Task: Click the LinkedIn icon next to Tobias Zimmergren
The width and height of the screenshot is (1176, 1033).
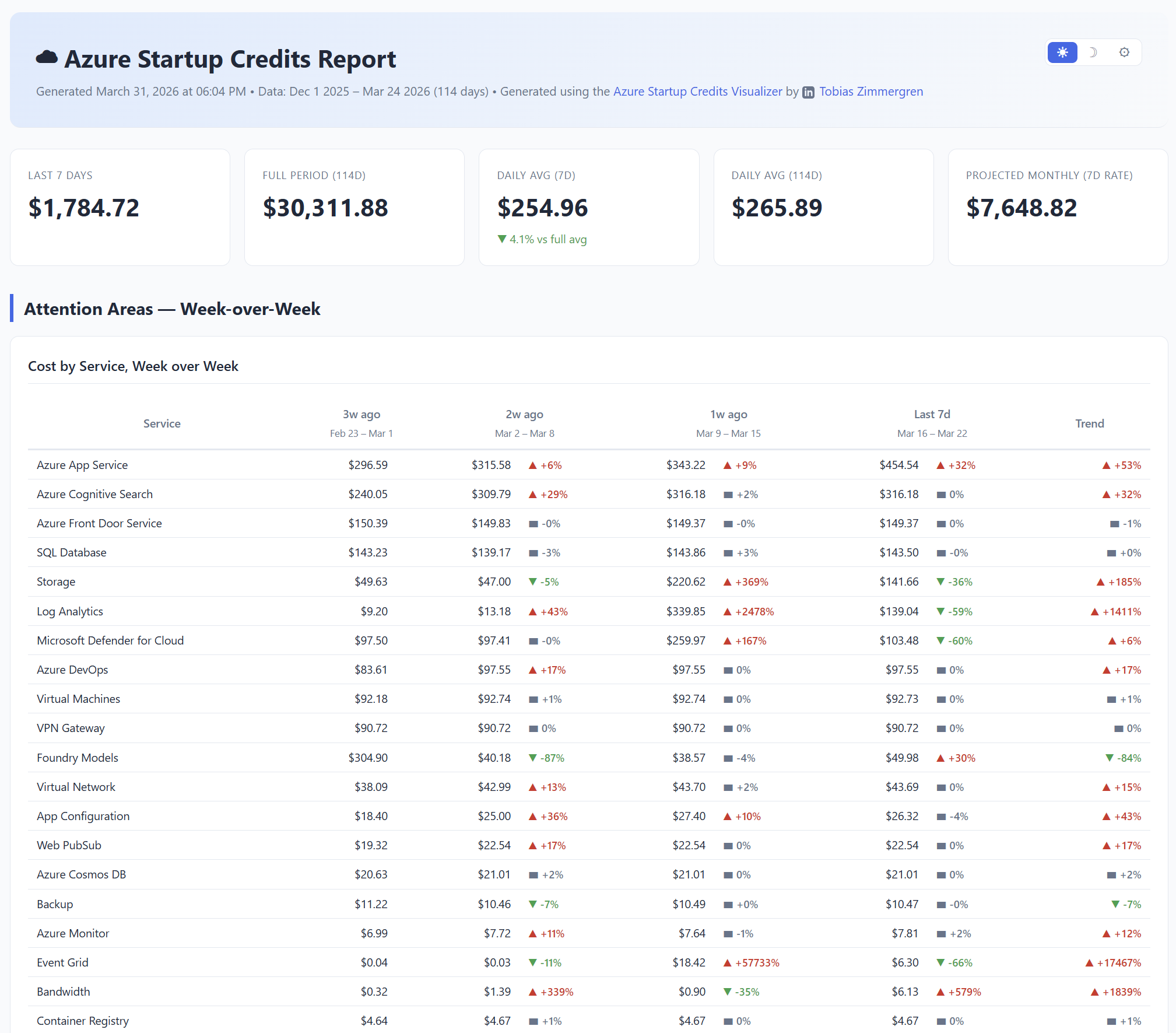Action: coord(808,92)
